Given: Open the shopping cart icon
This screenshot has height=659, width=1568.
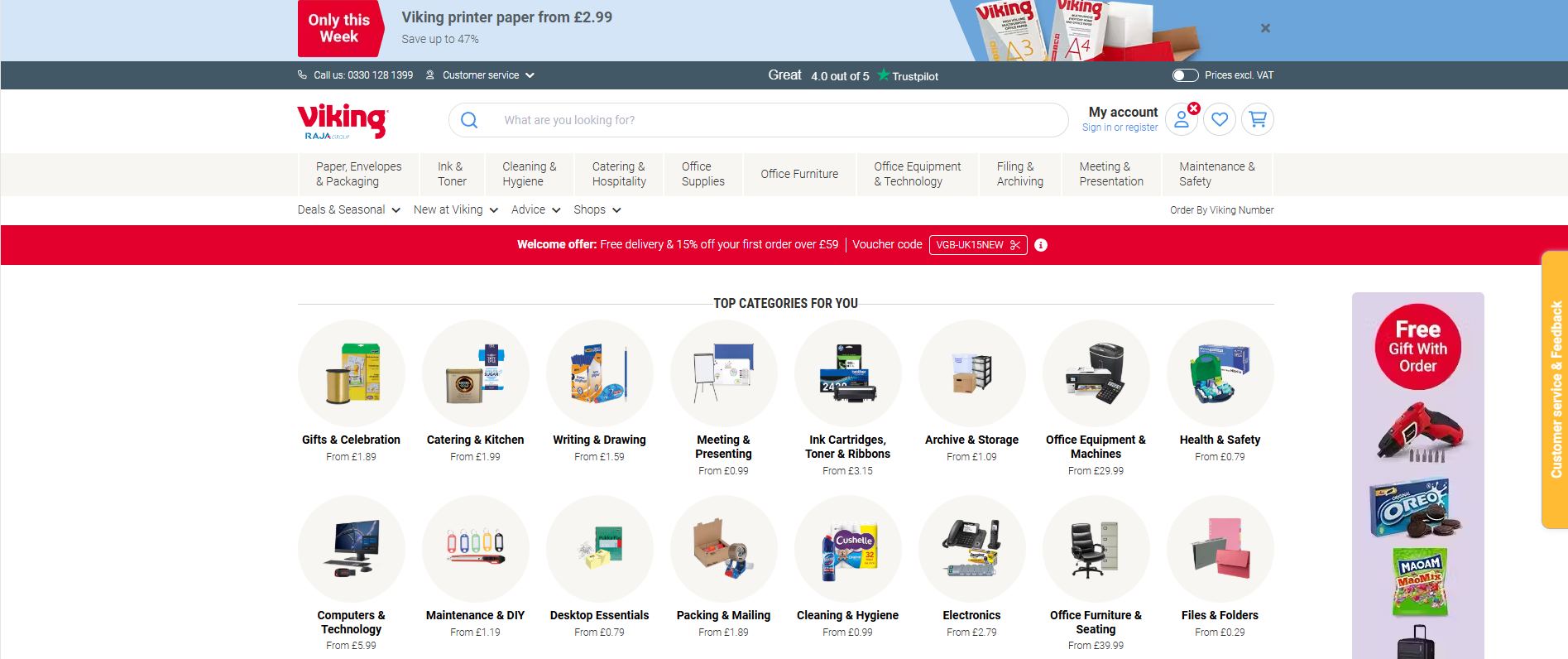Looking at the screenshot, I should point(1258,119).
